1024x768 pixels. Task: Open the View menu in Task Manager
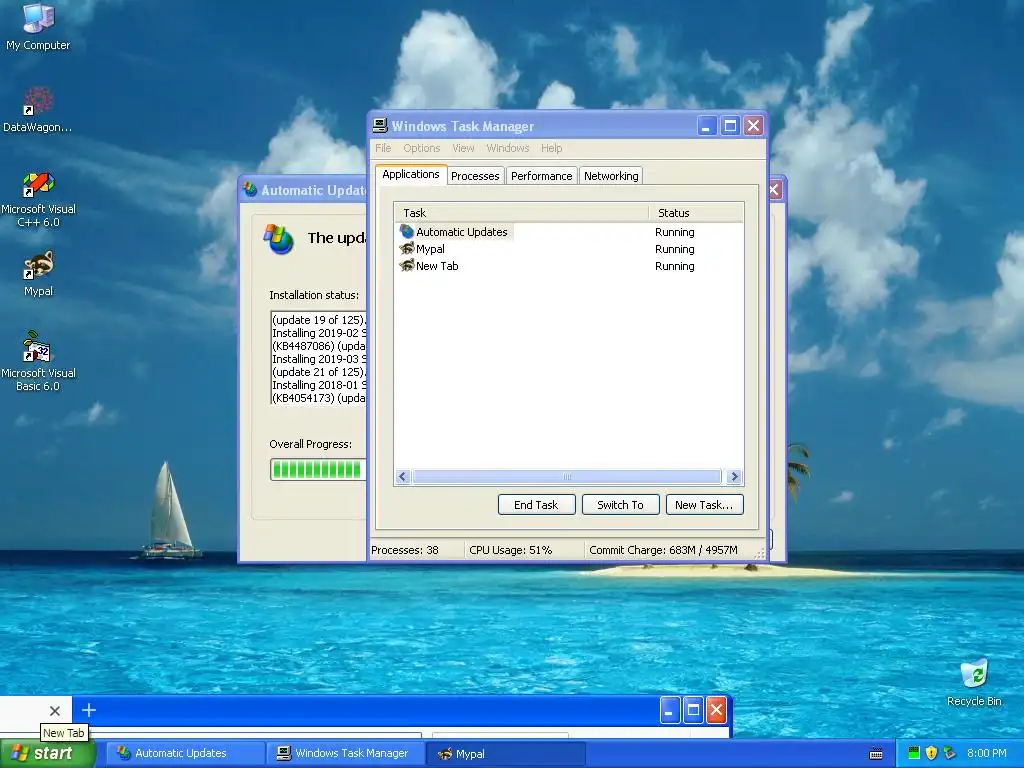[463, 148]
